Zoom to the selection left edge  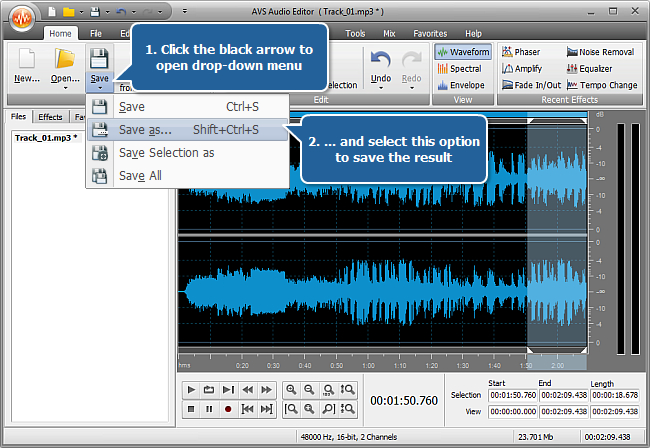[x=291, y=409]
